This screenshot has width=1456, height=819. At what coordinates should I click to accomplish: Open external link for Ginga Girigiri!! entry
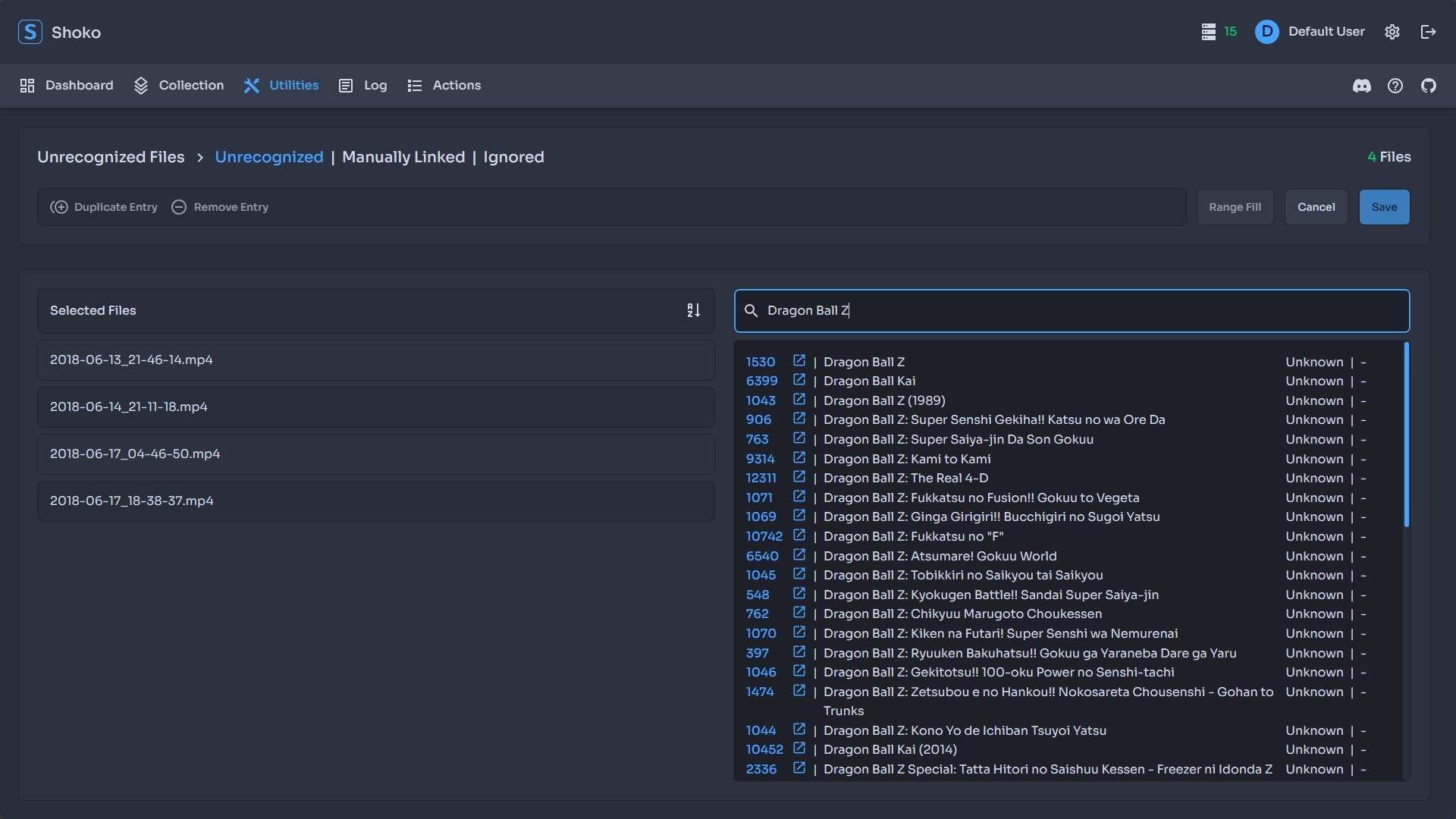coord(799,516)
